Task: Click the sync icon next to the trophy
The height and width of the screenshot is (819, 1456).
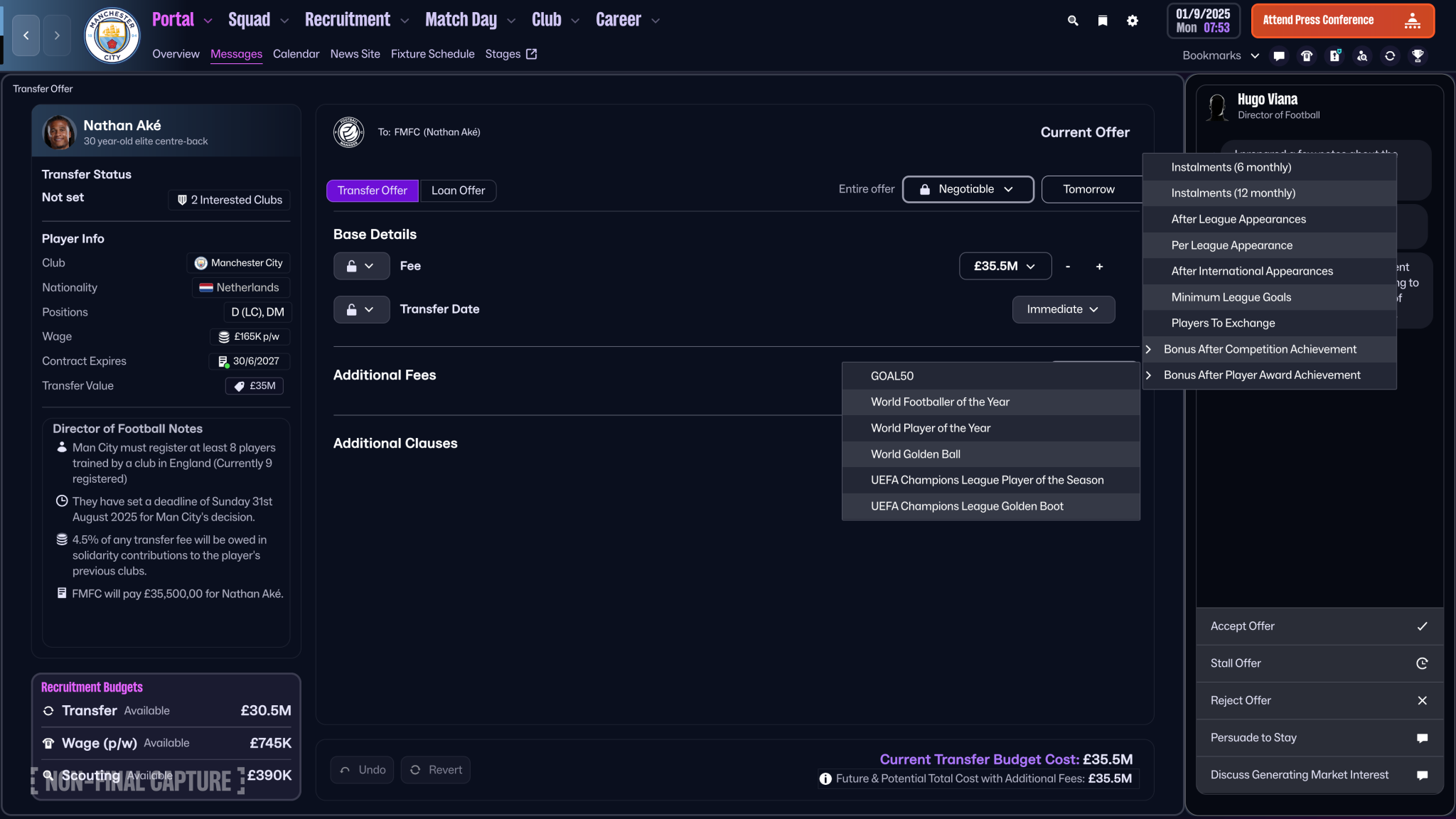Action: click(x=1390, y=55)
